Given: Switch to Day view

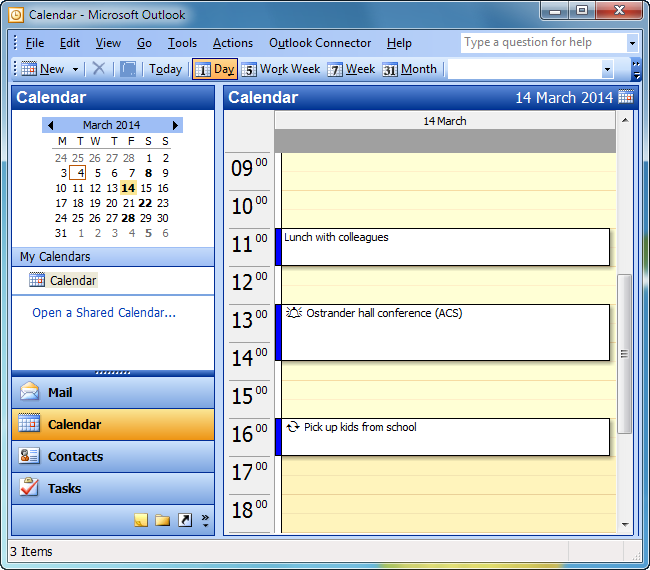Looking at the screenshot, I should point(215,69).
